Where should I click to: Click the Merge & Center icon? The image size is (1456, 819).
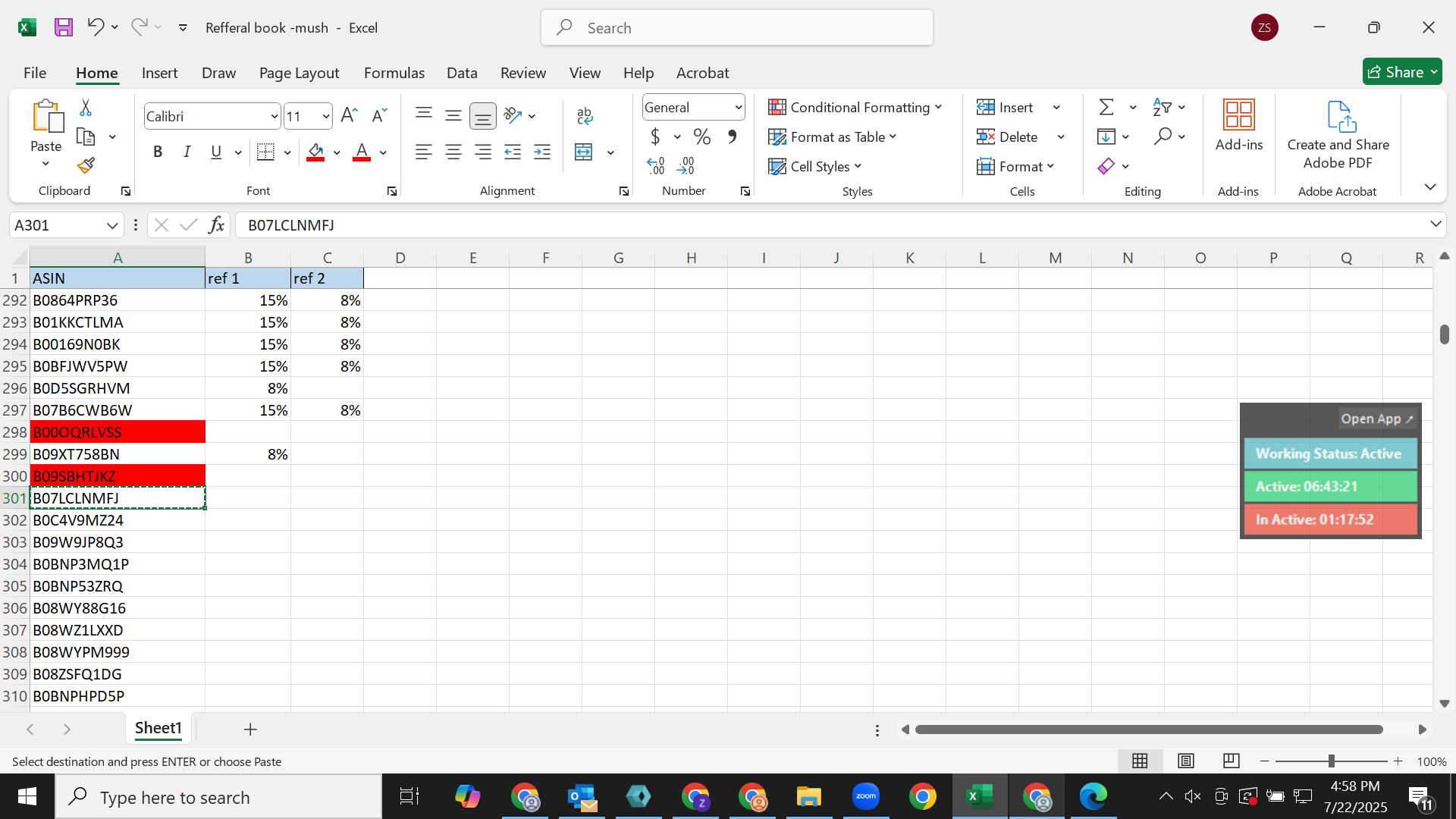click(584, 152)
